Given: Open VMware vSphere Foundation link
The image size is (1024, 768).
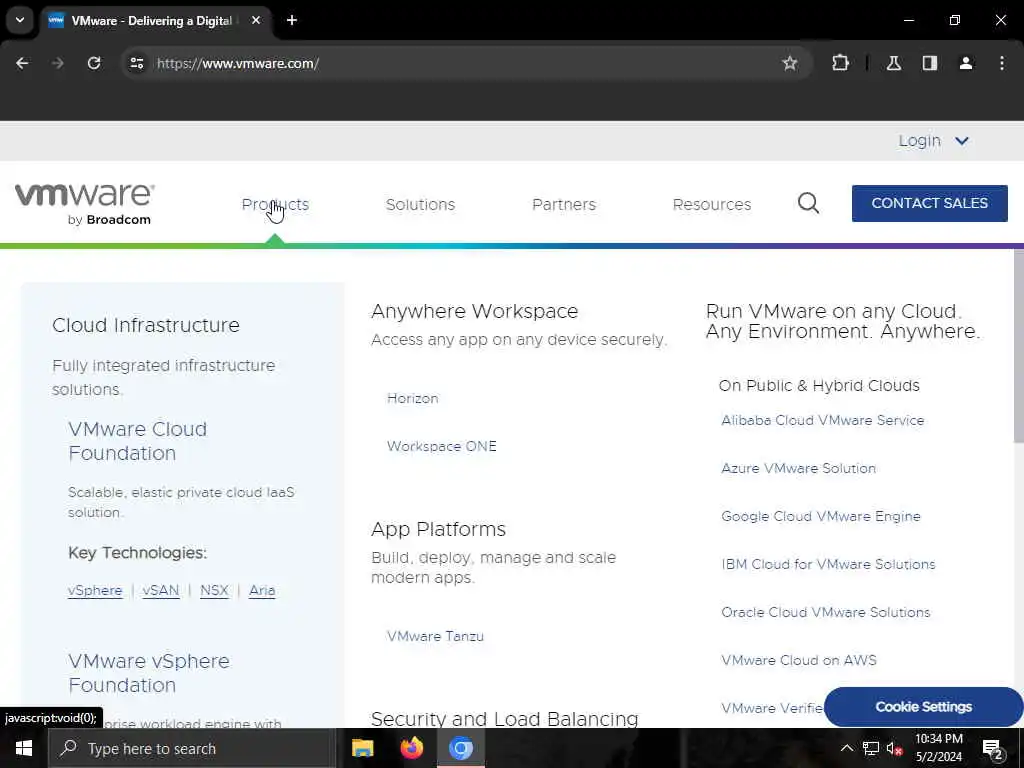Looking at the screenshot, I should tap(149, 673).
